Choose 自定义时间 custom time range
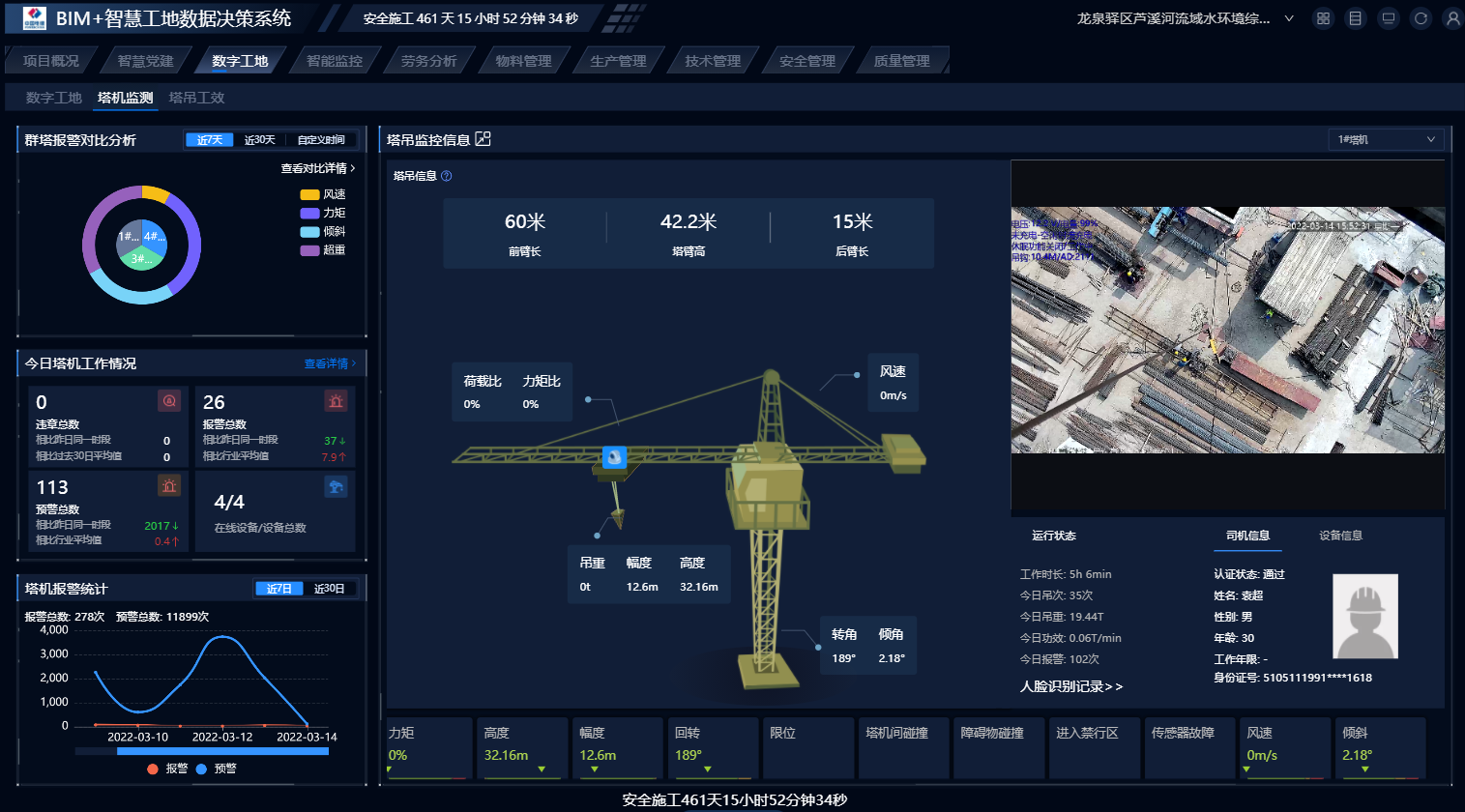 click(x=321, y=140)
